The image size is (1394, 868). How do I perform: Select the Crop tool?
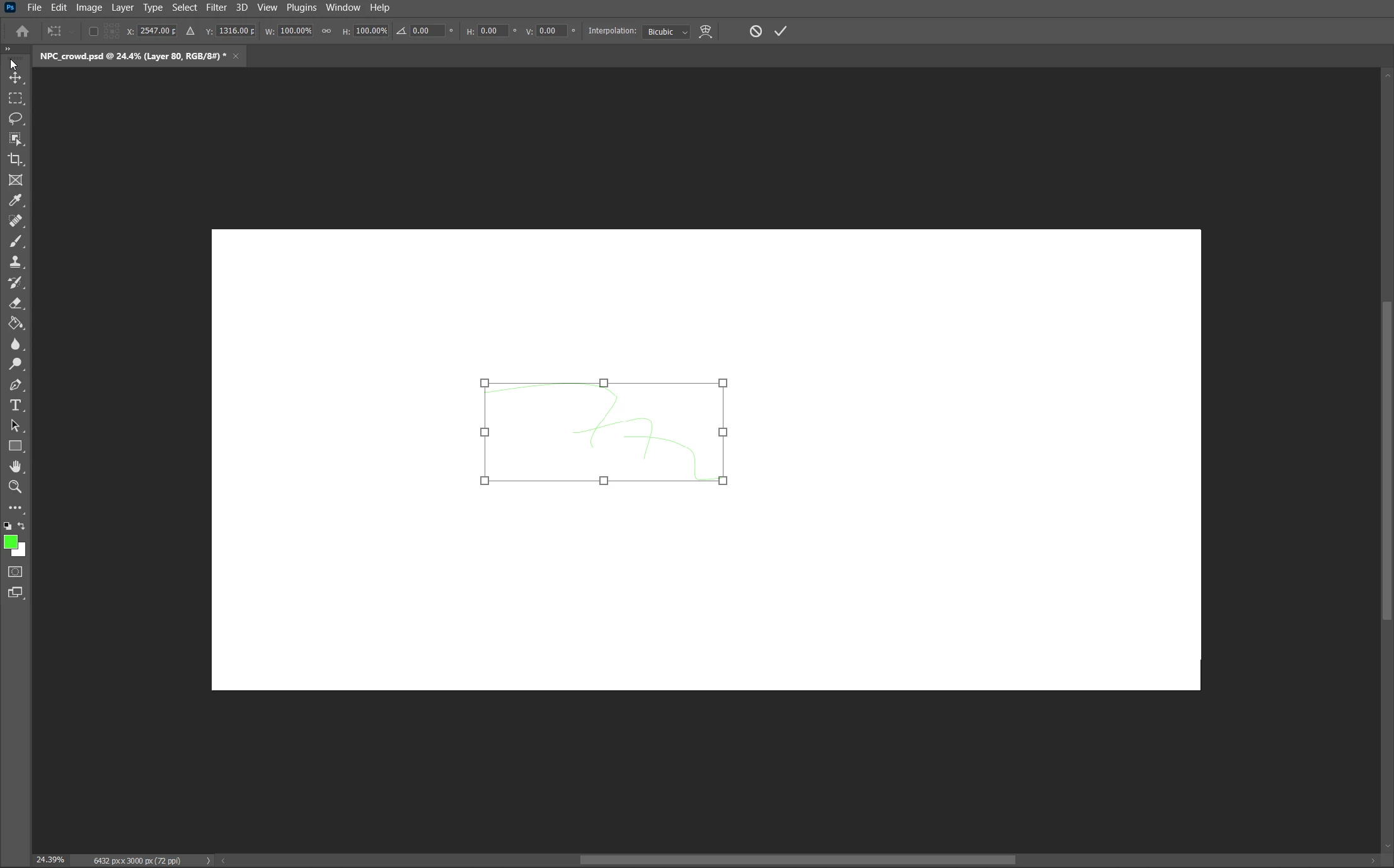15,159
